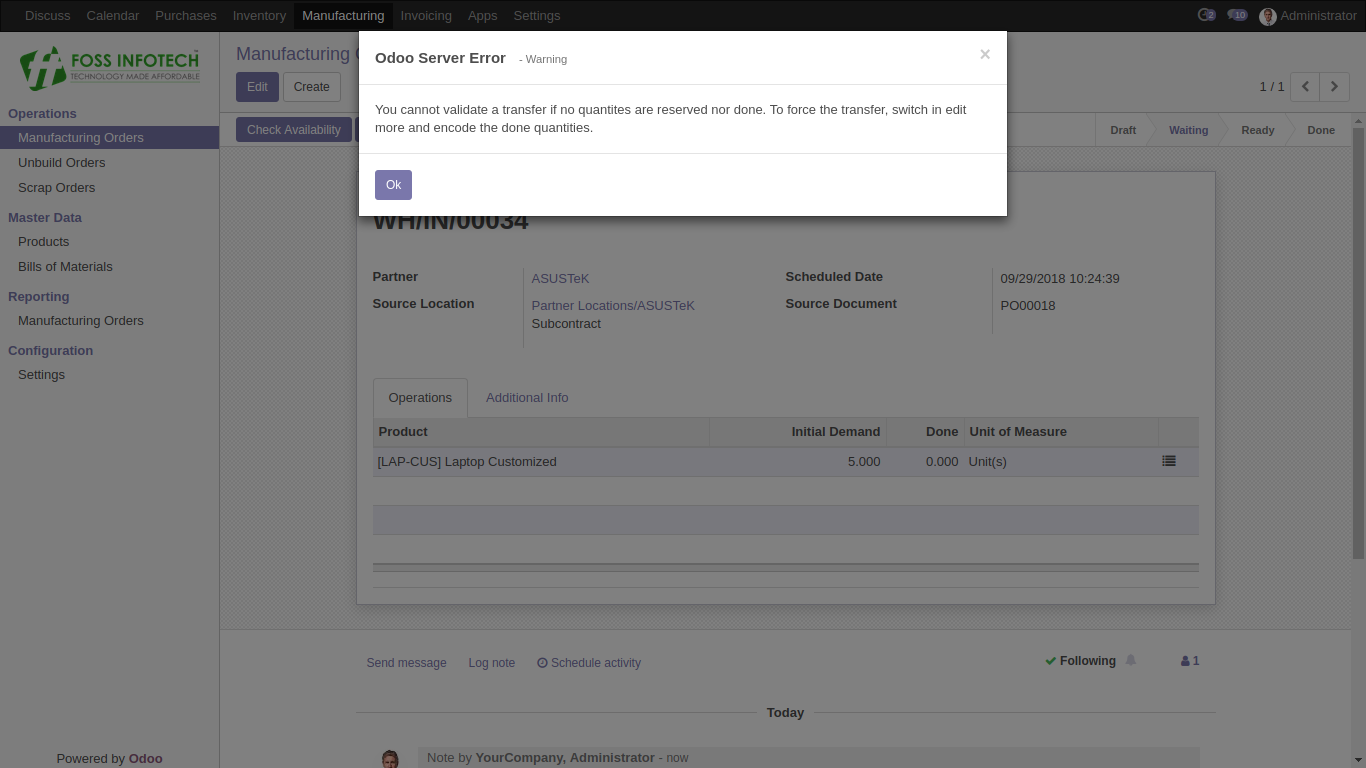
Task: Select Unbuild Orders in sidebar
Action: (109, 163)
